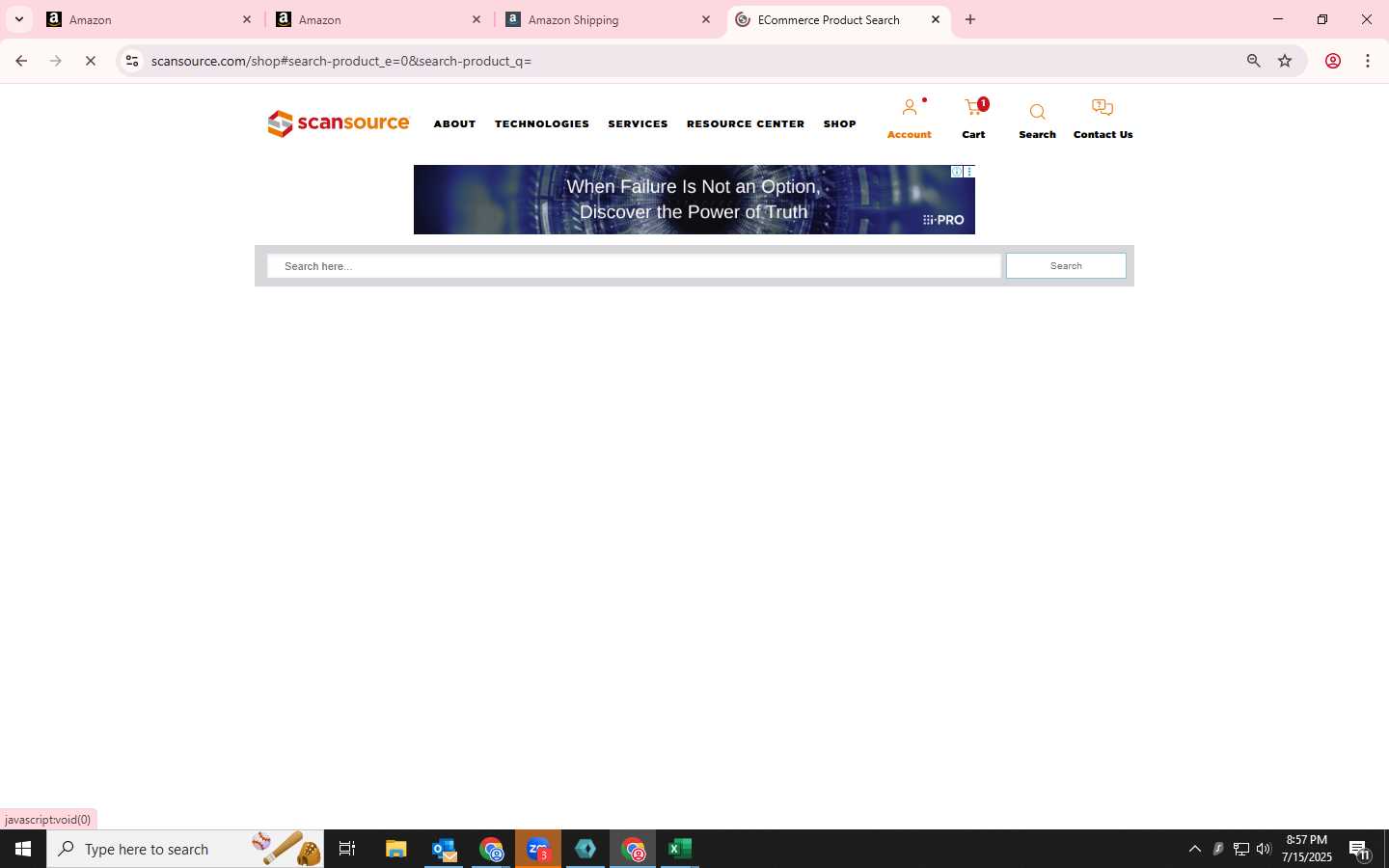Go back to previous page

point(21,61)
